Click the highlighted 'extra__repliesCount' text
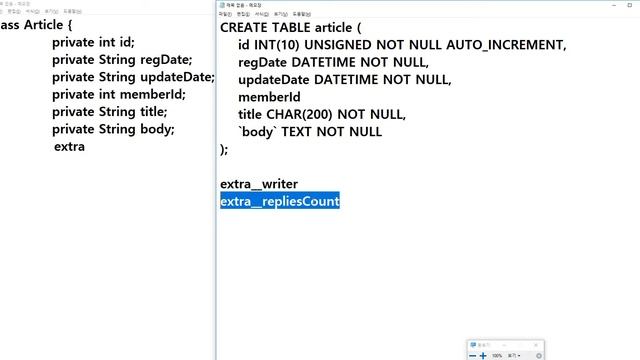 point(280,201)
